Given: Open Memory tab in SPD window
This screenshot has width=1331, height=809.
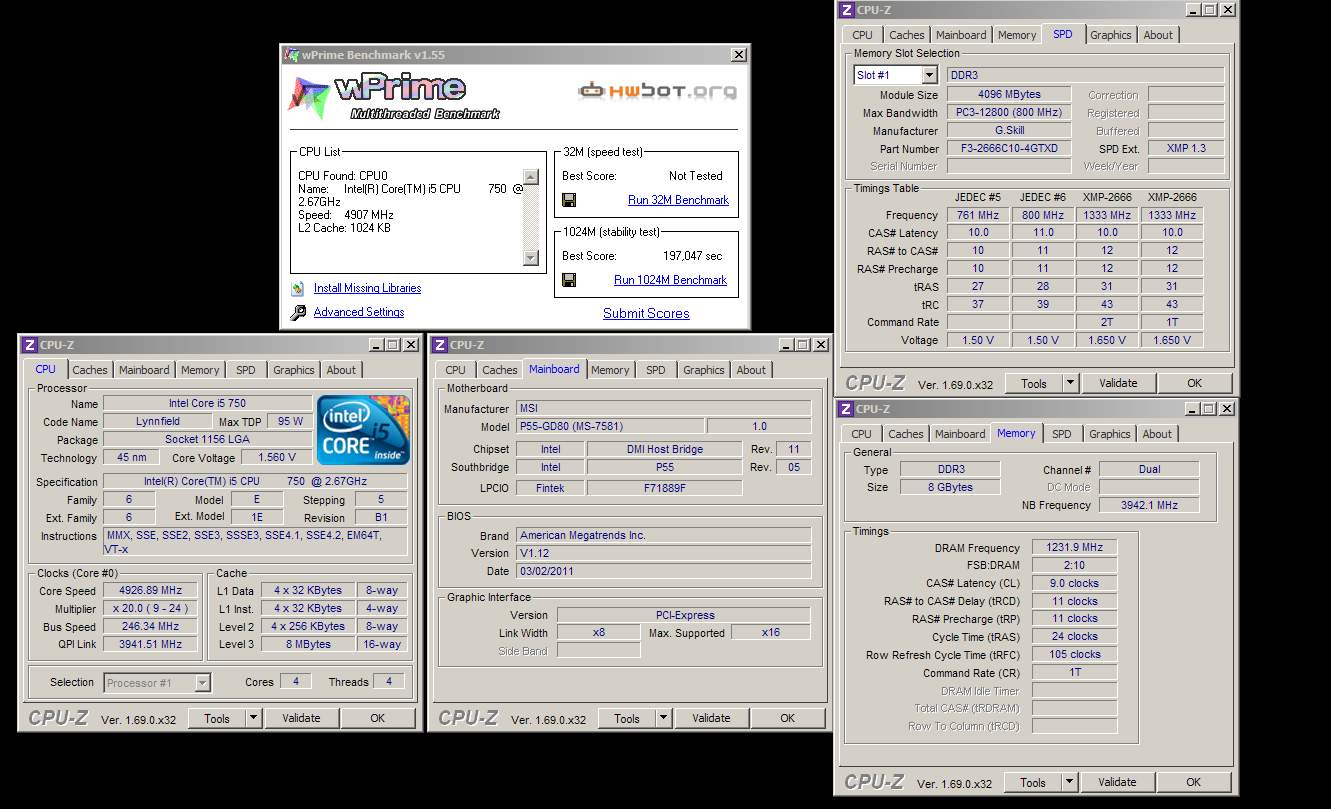Looking at the screenshot, I should click(x=1017, y=35).
